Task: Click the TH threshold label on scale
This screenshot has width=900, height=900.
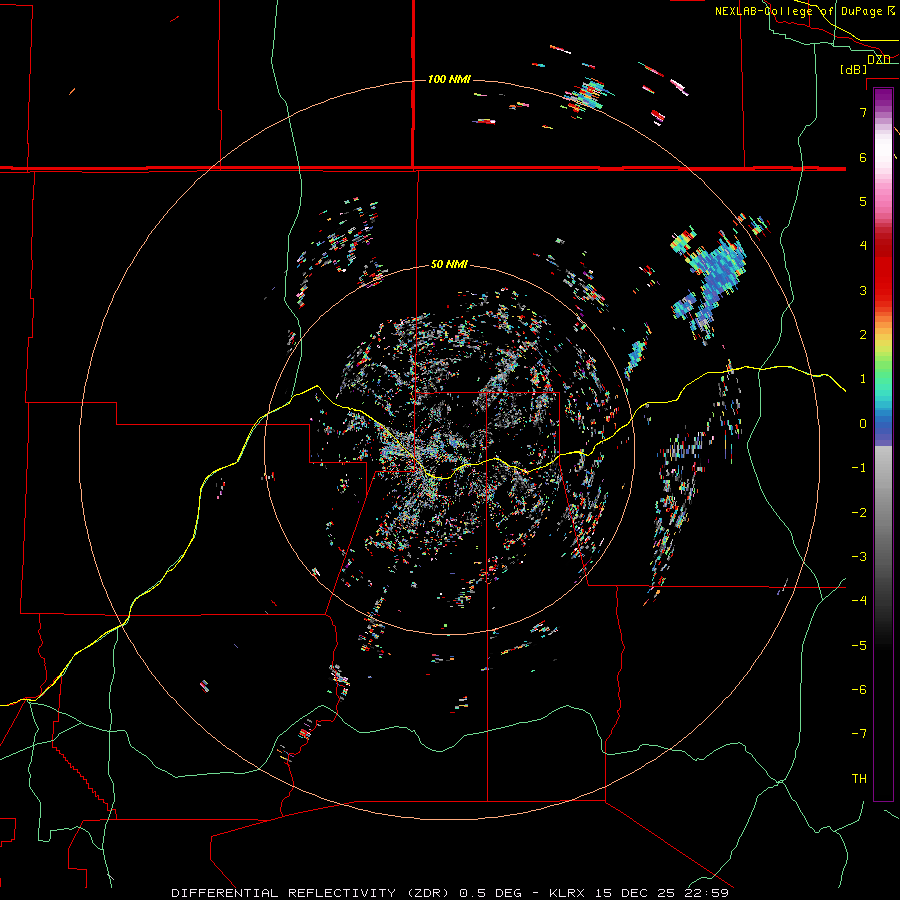Action: click(859, 779)
